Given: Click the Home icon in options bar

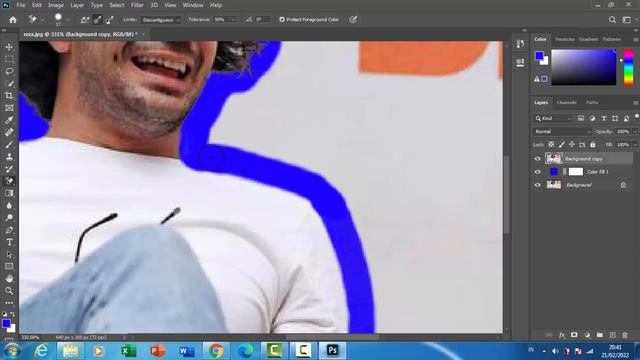Looking at the screenshot, I should coord(13,20).
